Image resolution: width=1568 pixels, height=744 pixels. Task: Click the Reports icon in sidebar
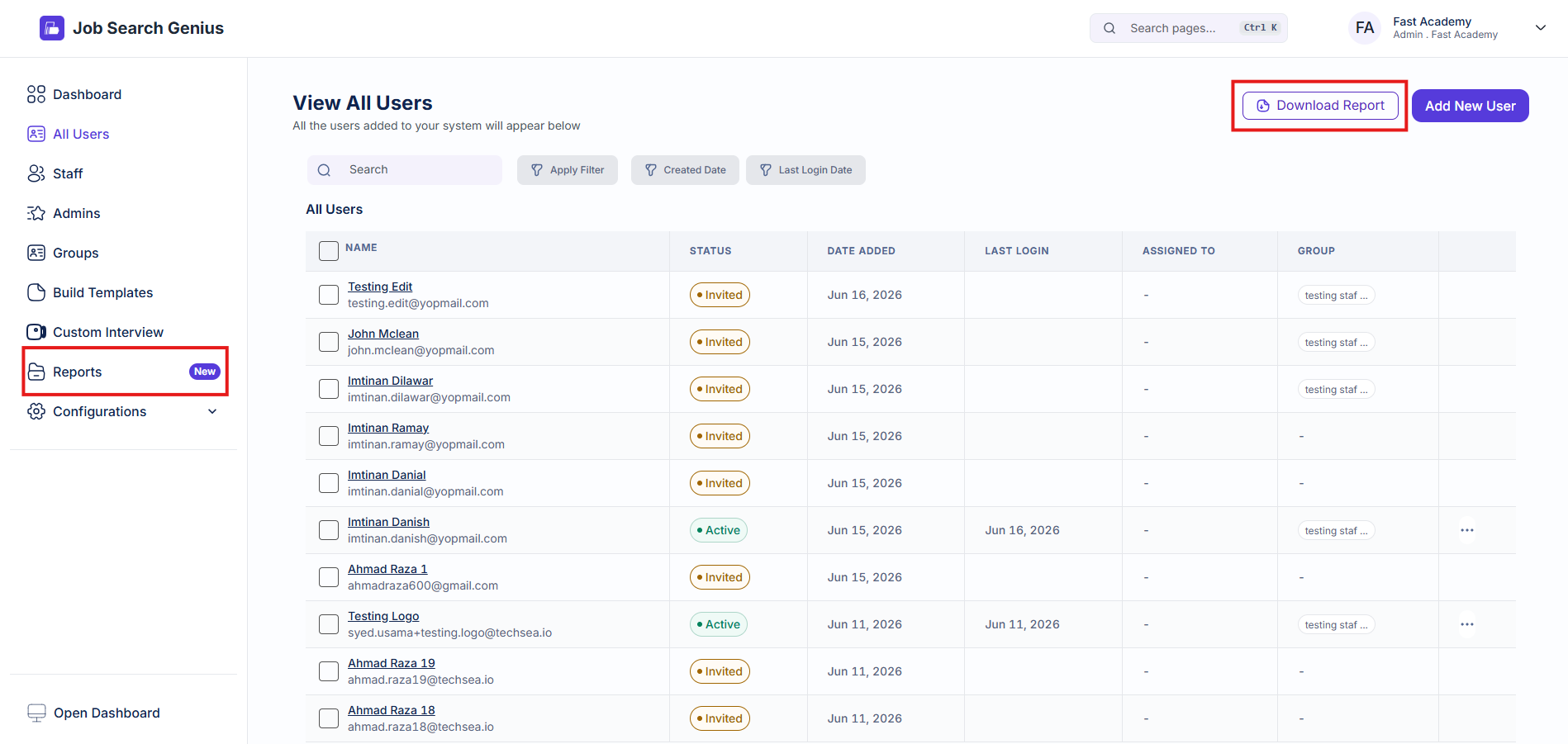coord(36,372)
